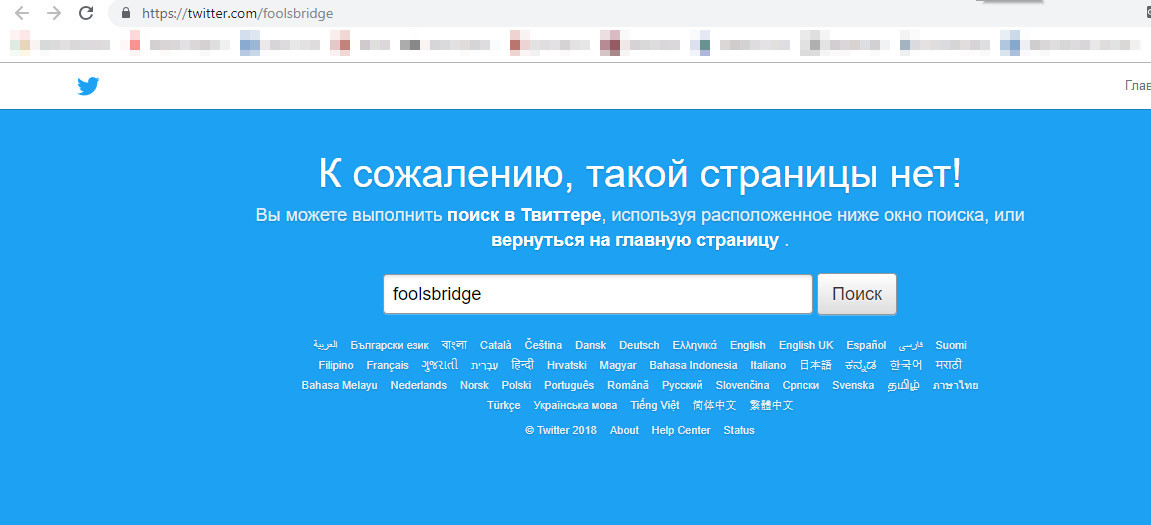This screenshot has height=525, width=1151.
Task: Switch language to Suomi
Action: pos(951,345)
